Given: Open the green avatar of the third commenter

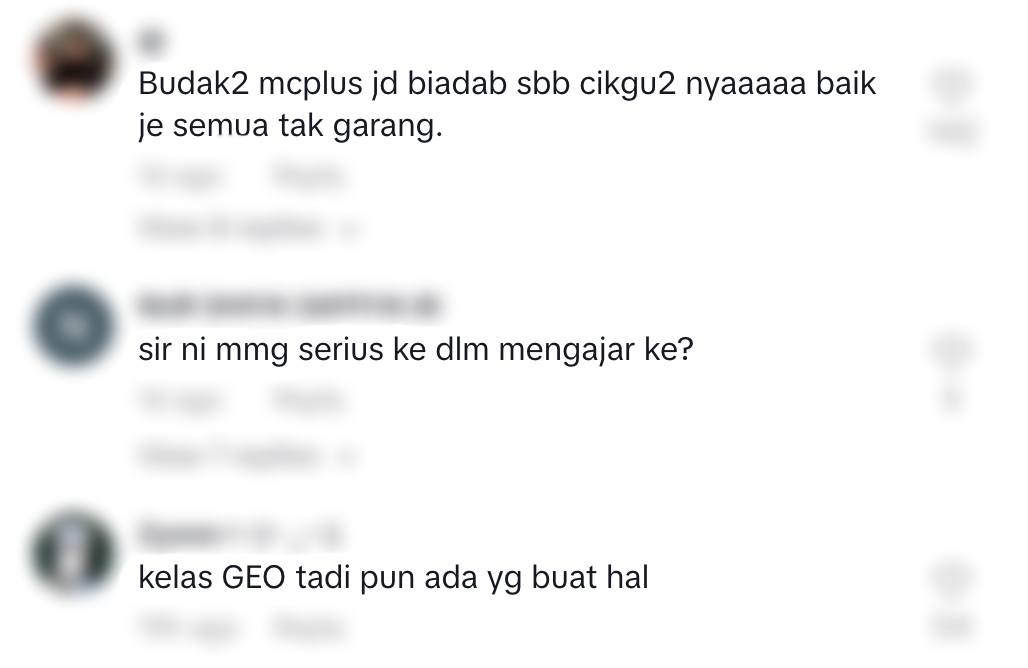Looking at the screenshot, I should (x=73, y=554).
